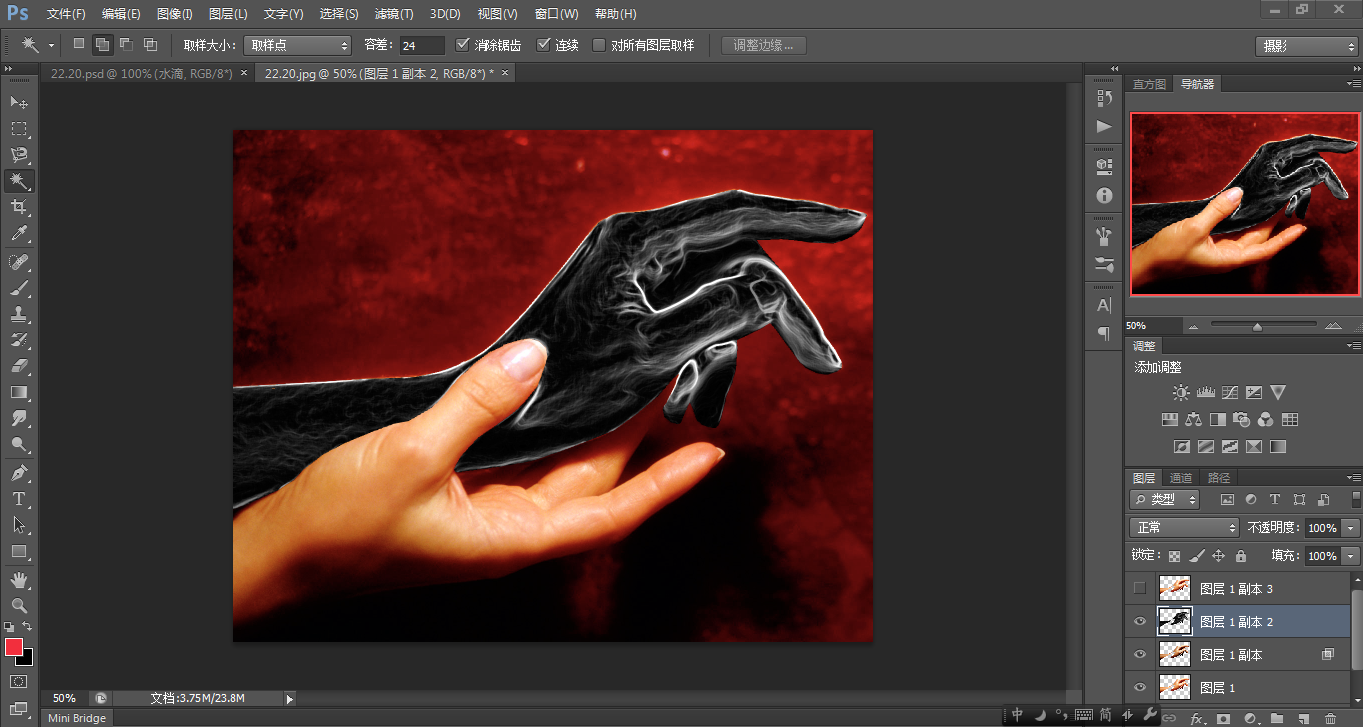Select the Clone Stamp tool

(19, 313)
